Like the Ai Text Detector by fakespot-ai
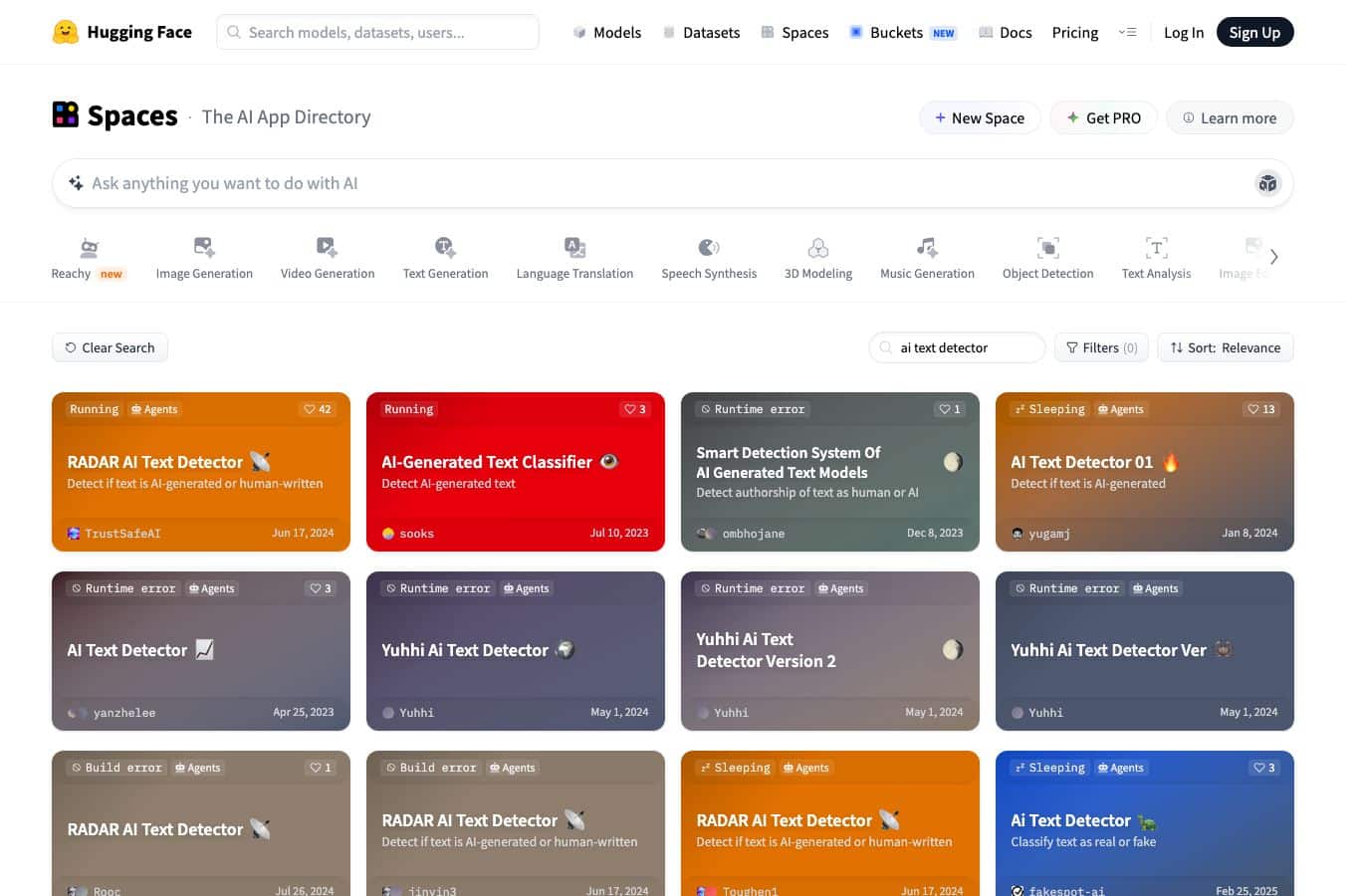1360x896 pixels. click(1264, 768)
